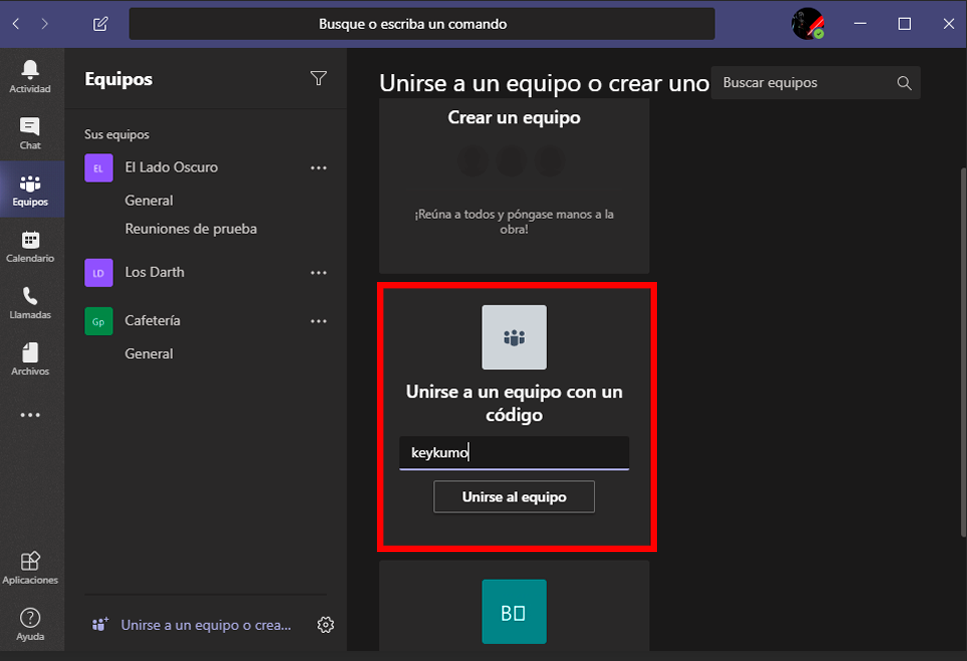
Task: Open the General channel under Cafetería
Action: tap(148, 353)
